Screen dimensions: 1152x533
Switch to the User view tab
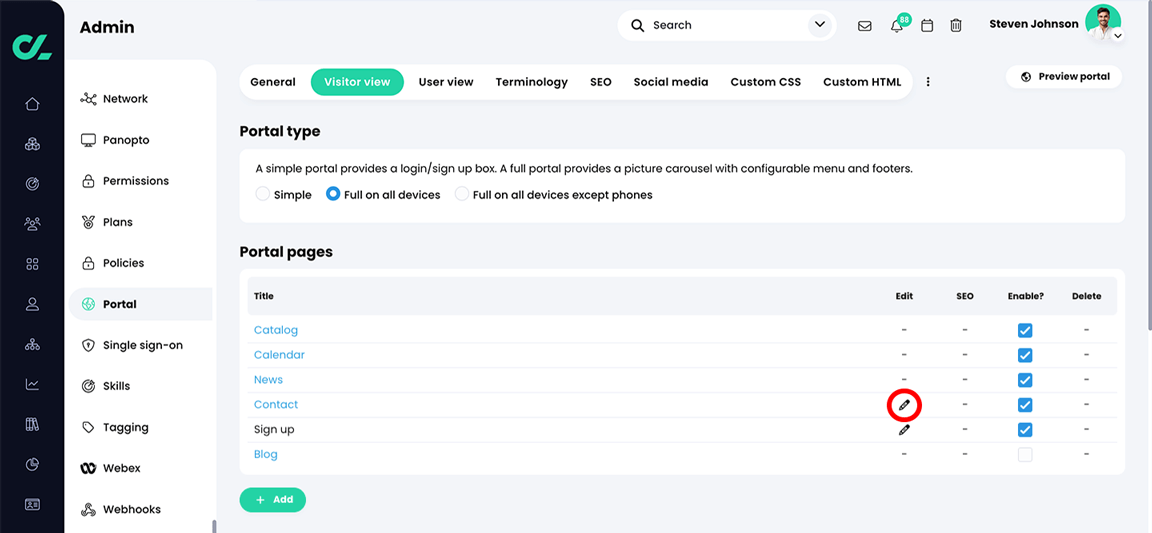446,82
